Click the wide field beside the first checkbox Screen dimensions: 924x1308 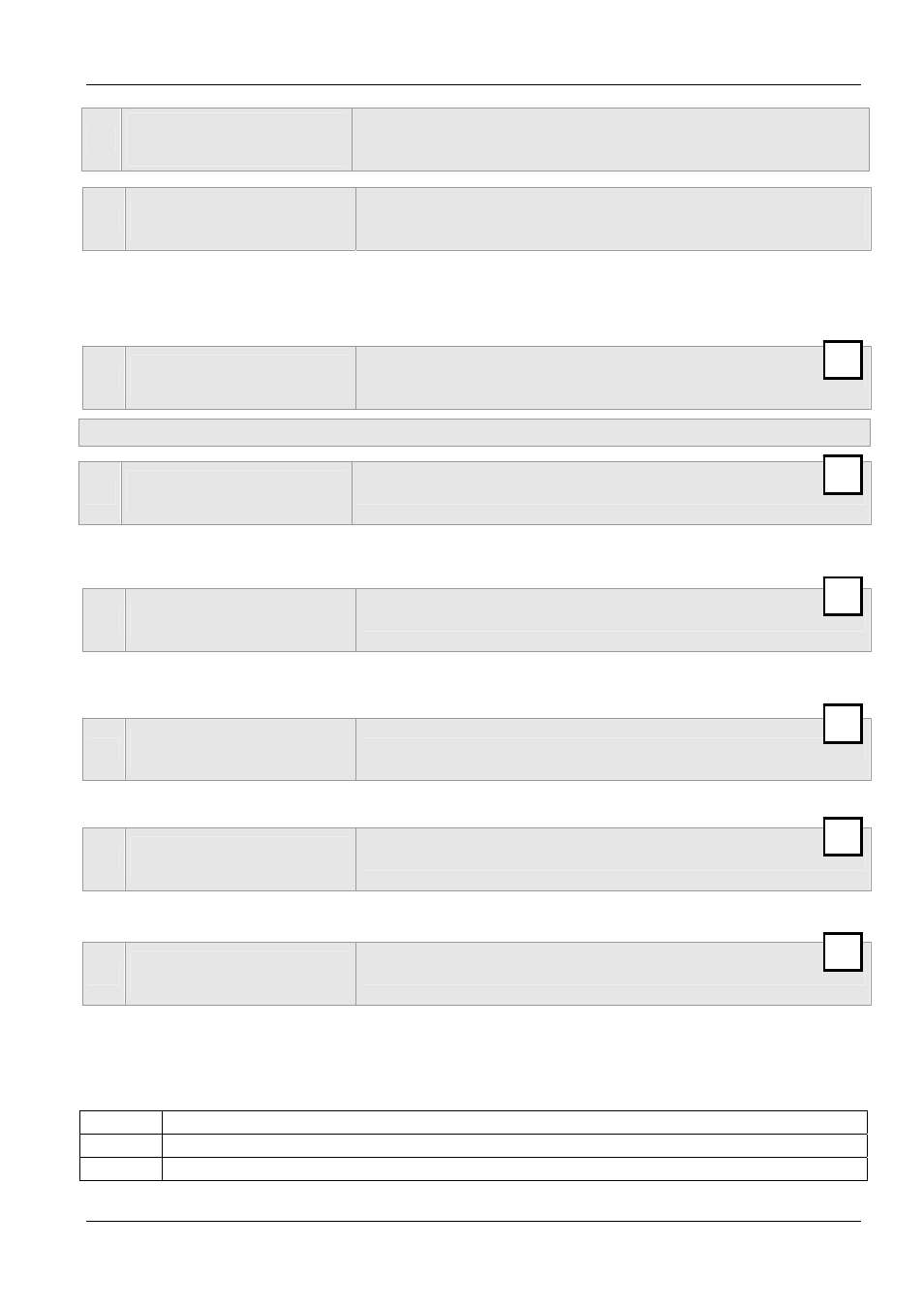coord(613,378)
